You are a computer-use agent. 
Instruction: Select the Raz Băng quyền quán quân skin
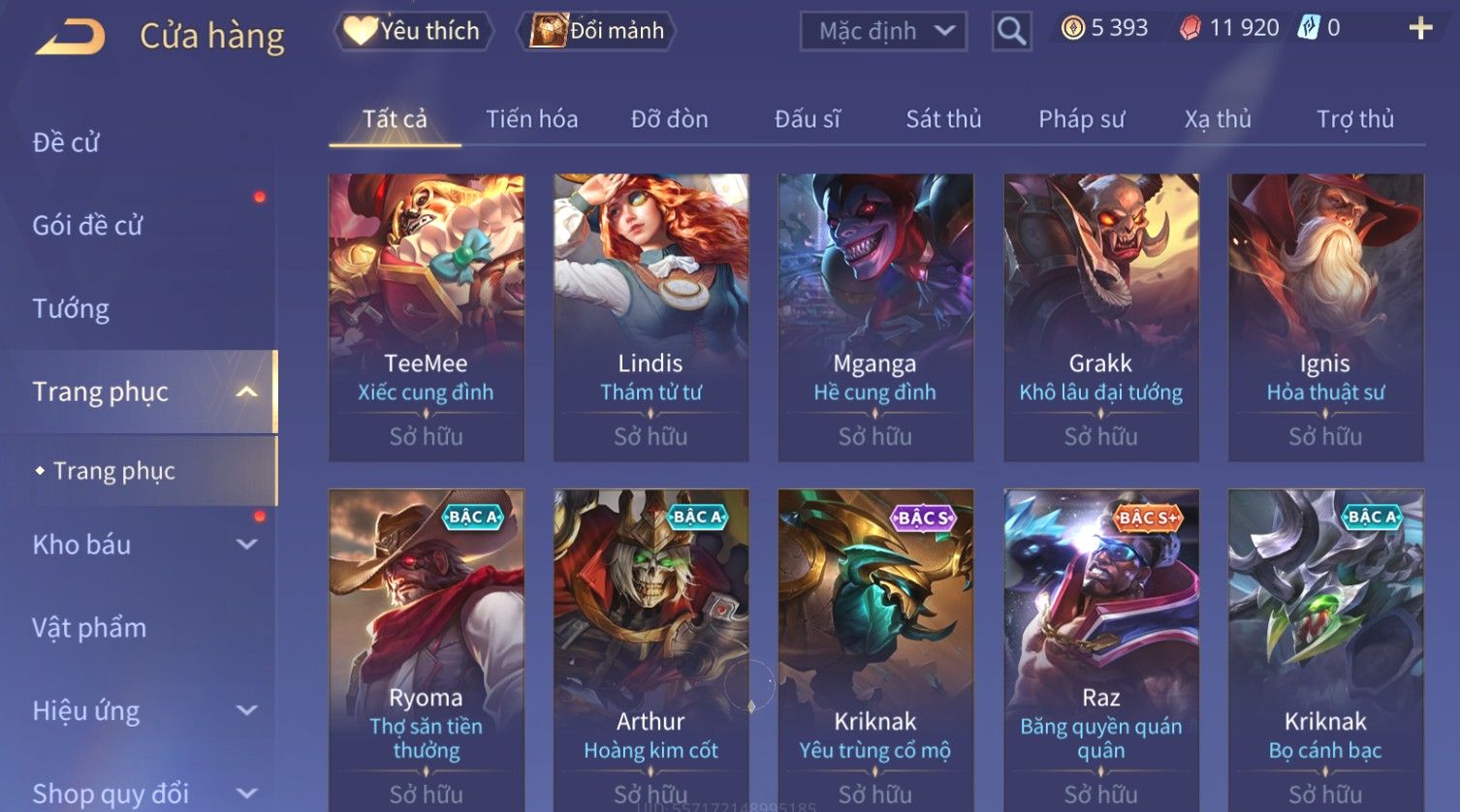pyautogui.click(x=1100, y=649)
